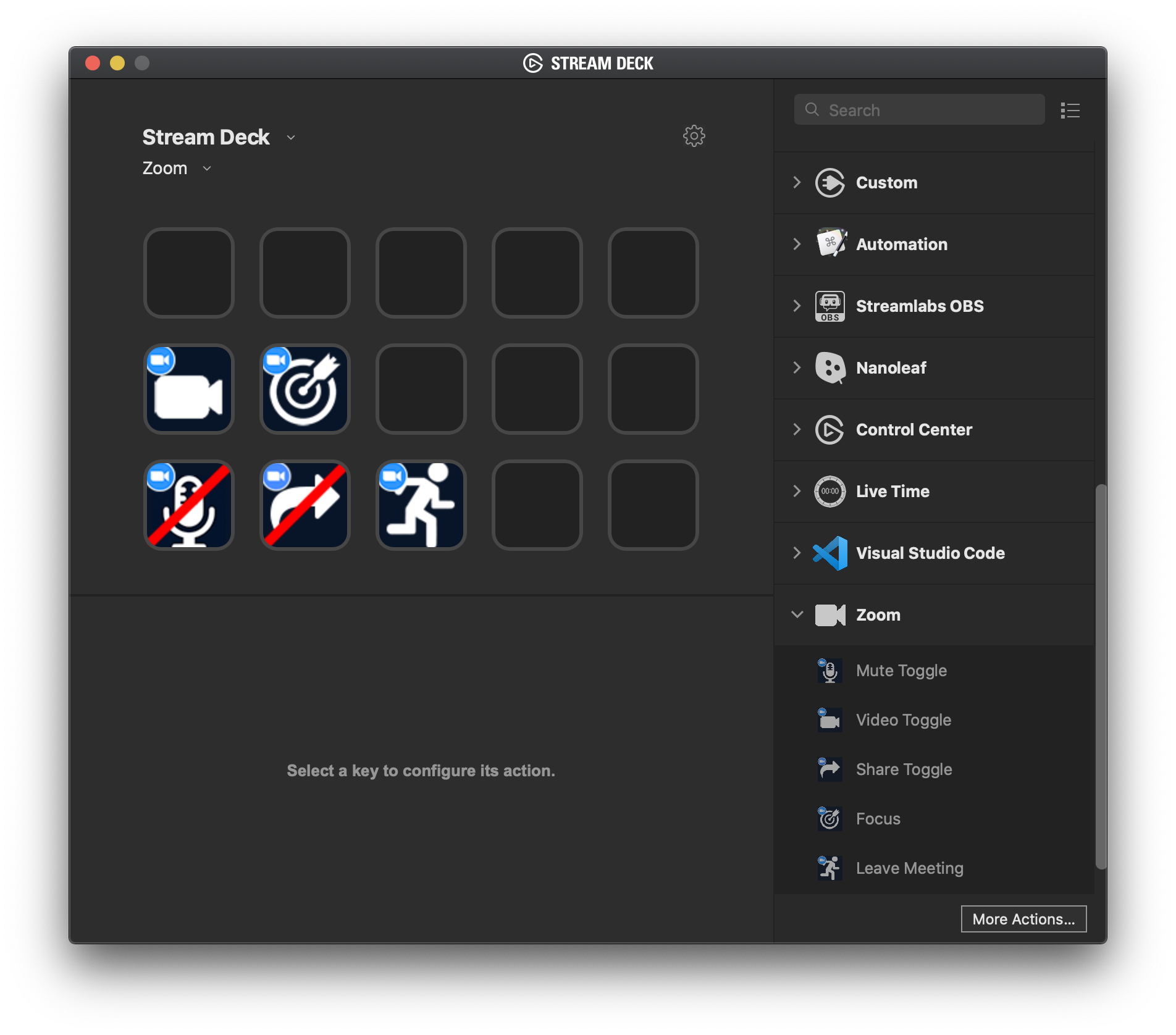Select the Mute Toggle action label
1176x1035 pixels.
(901, 671)
